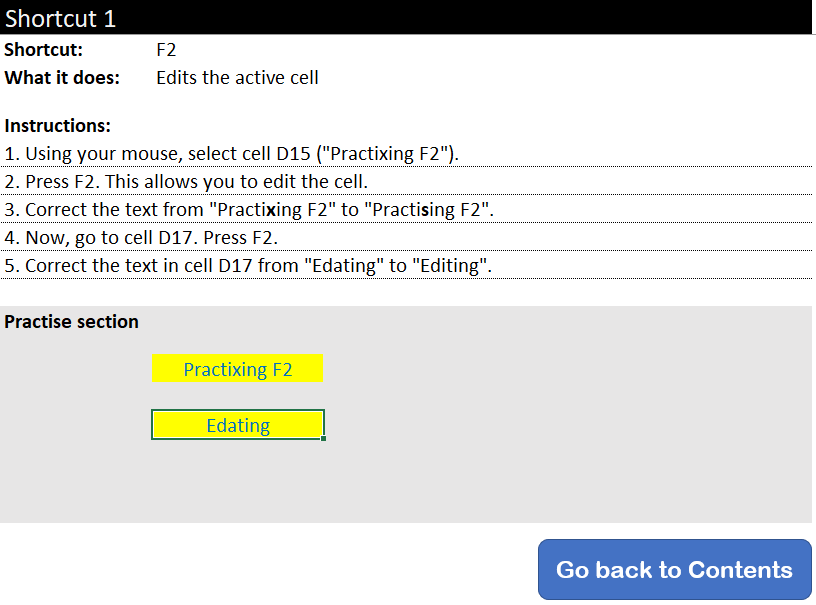This screenshot has width=816, height=605.
Task: Click the empty cell between the two yellow cells
Action: coord(238,397)
